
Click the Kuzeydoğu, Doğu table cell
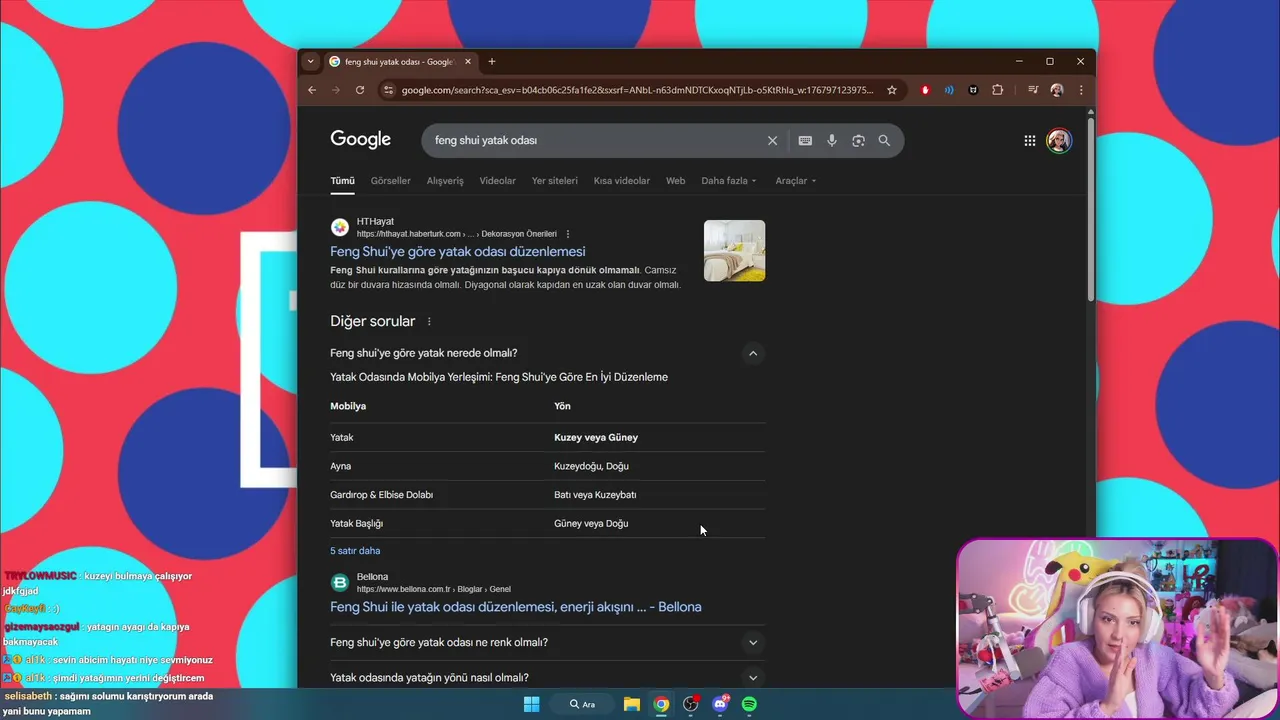(592, 467)
